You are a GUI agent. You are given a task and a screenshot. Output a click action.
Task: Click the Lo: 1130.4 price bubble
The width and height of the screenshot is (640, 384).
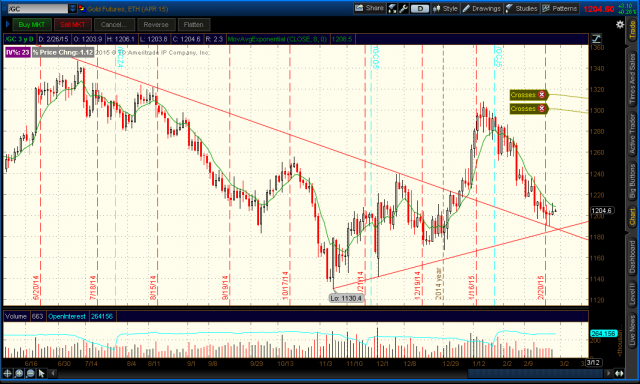[x=346, y=298]
